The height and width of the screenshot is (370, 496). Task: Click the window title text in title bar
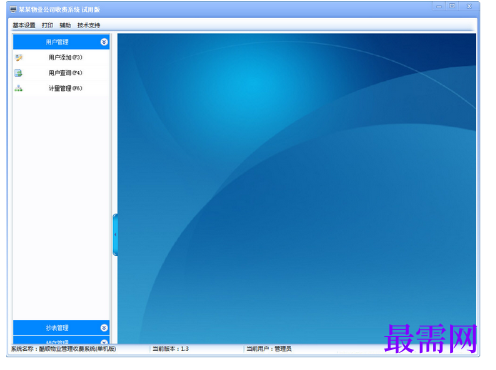59,9
